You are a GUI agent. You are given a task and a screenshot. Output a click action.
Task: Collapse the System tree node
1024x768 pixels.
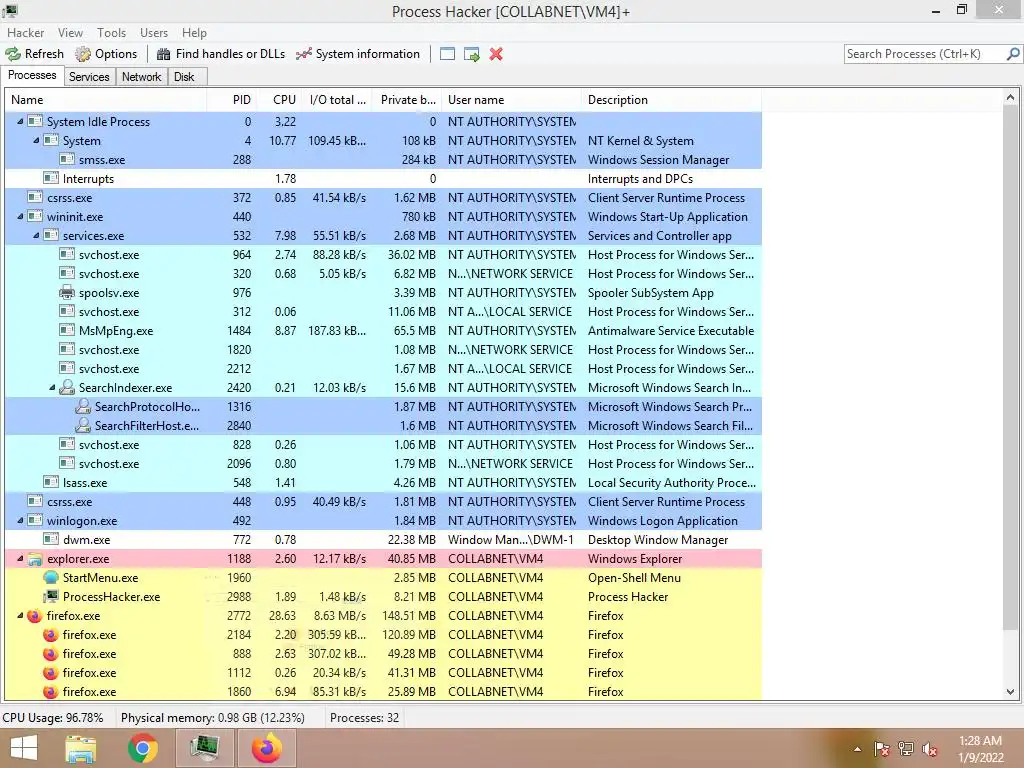point(36,140)
